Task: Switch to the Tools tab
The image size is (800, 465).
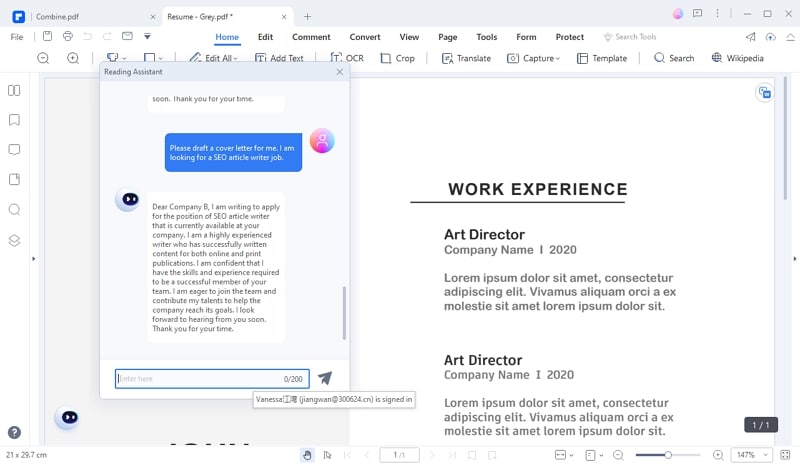Action: pos(487,37)
